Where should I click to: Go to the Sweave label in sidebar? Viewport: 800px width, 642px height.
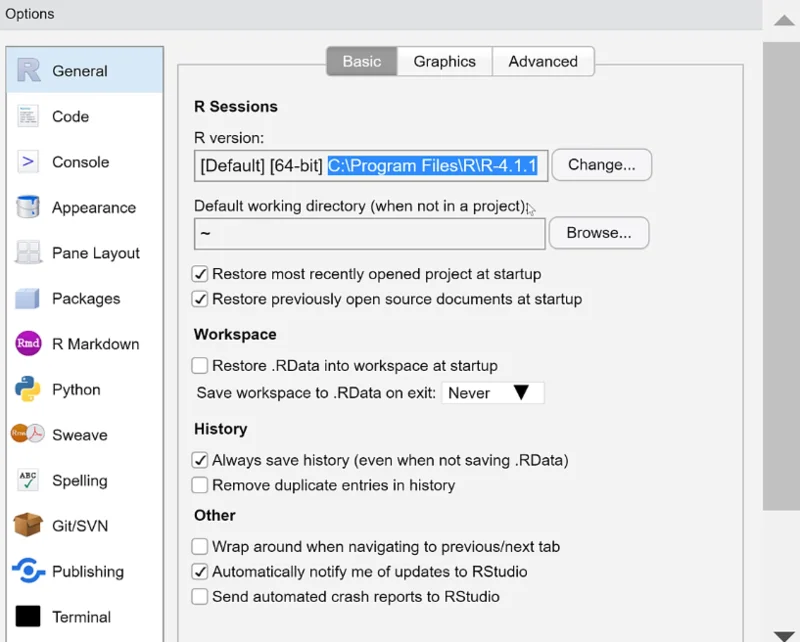[80, 435]
